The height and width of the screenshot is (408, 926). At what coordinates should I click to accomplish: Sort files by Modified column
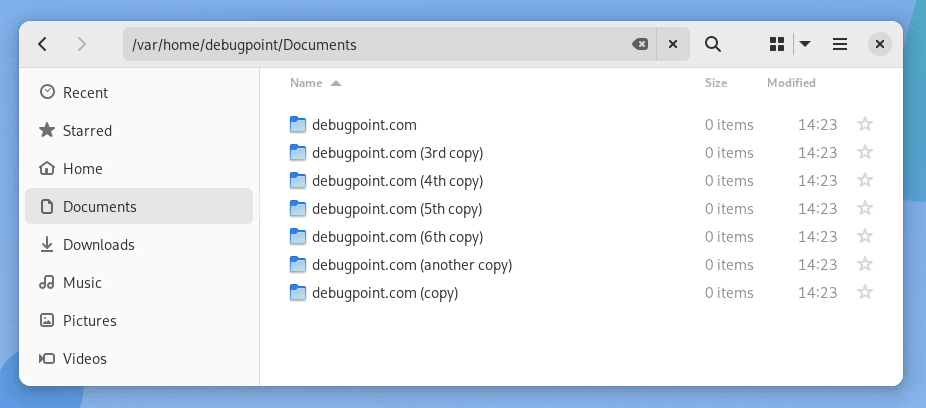click(x=791, y=83)
